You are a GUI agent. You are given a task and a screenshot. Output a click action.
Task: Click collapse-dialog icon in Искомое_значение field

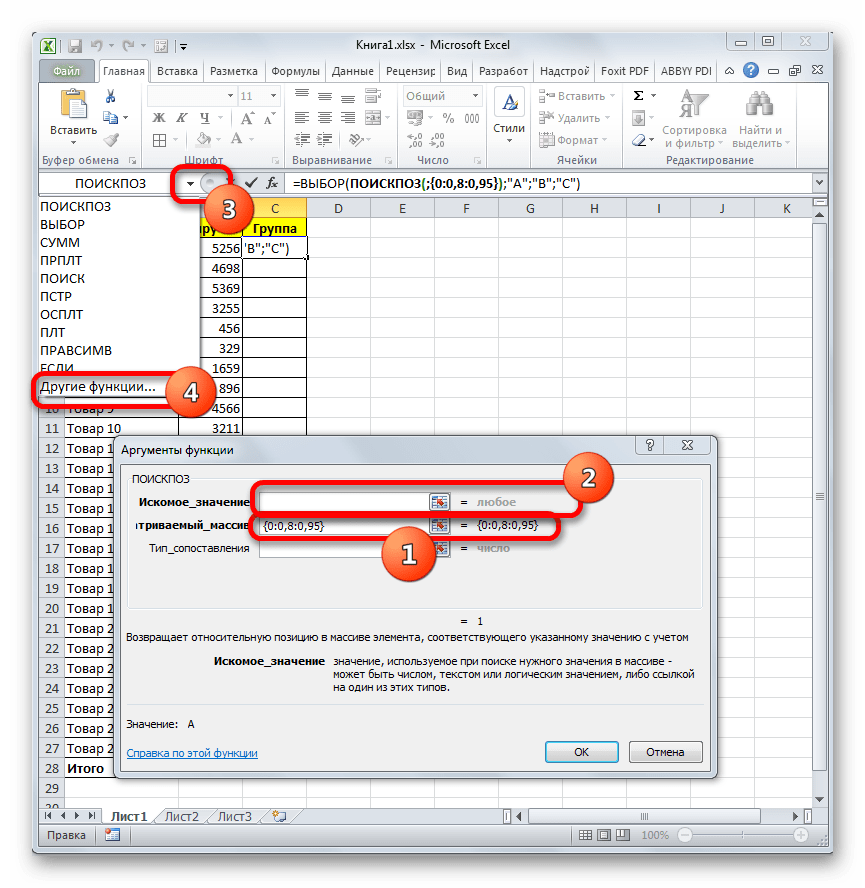coord(438,501)
